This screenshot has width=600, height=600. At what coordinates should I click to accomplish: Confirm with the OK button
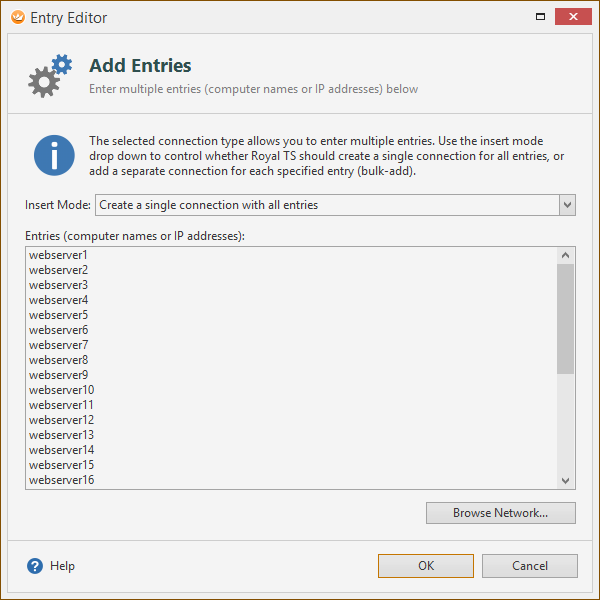tap(426, 566)
